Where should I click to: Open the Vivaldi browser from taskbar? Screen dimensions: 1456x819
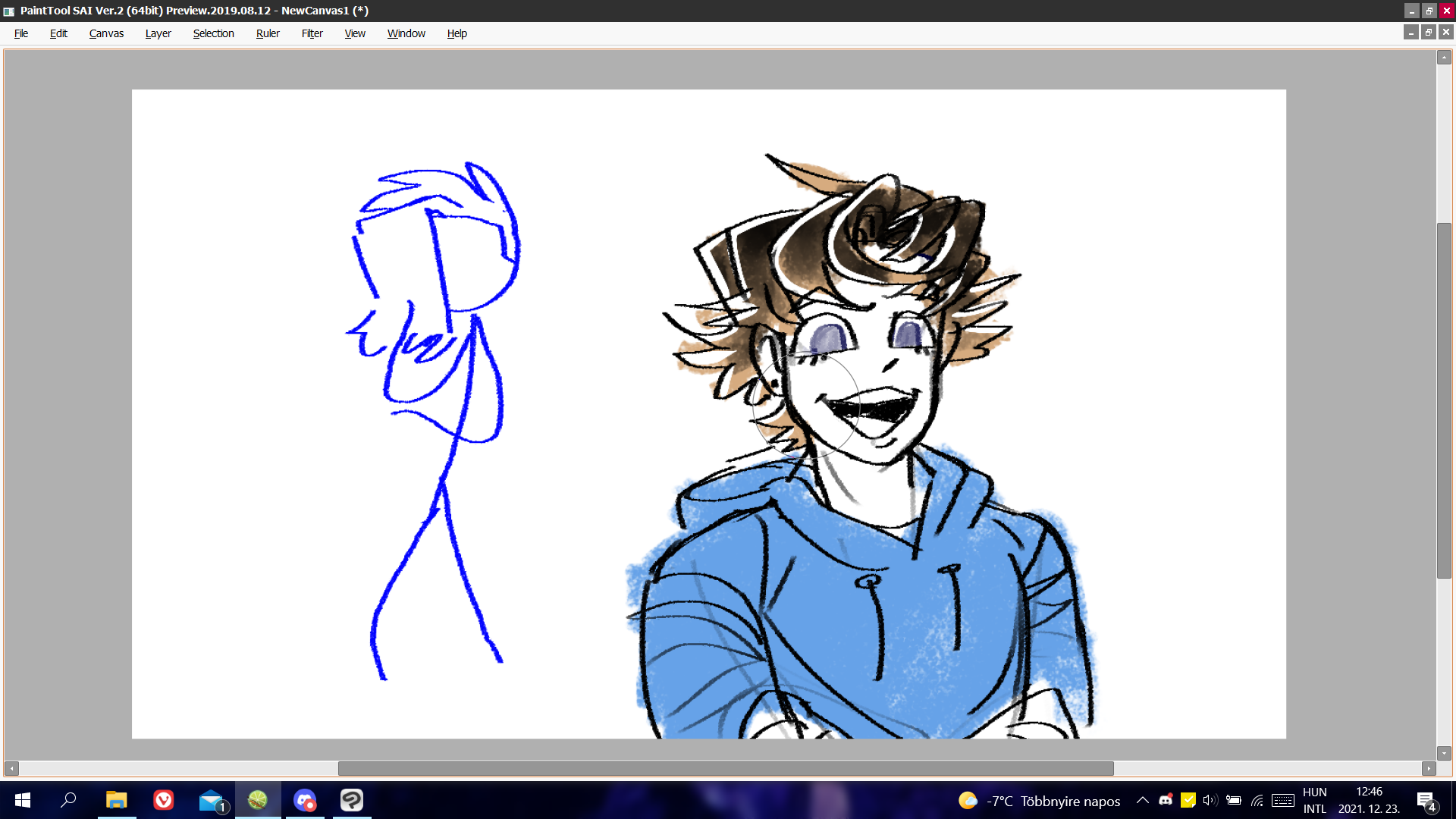(163, 800)
